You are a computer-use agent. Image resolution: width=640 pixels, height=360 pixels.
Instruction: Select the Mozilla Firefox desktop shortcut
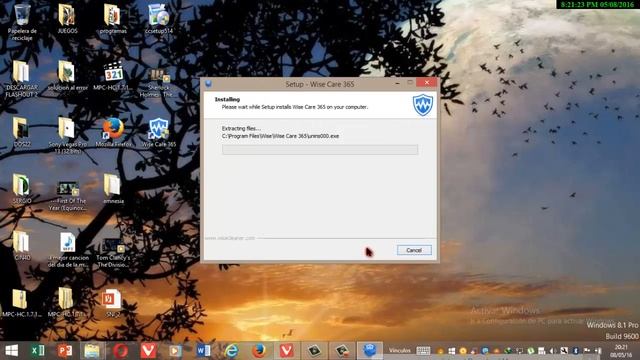(113, 132)
